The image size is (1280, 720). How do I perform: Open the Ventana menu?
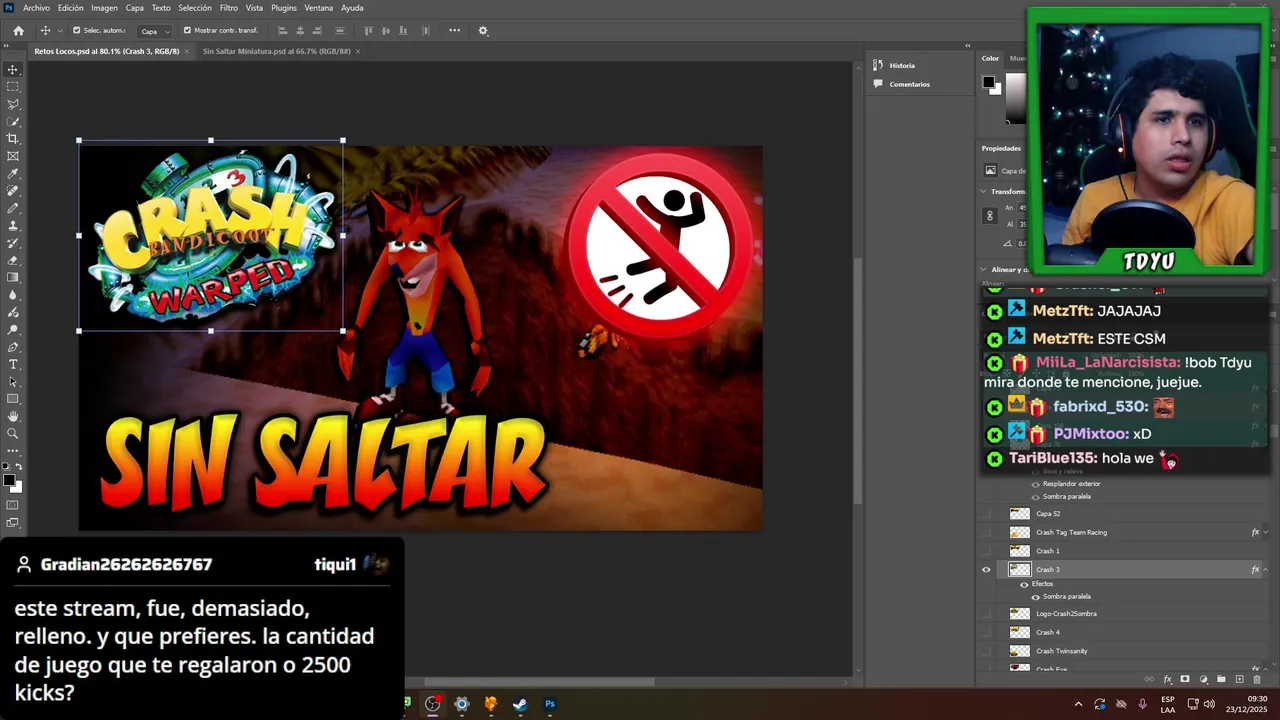(x=319, y=8)
